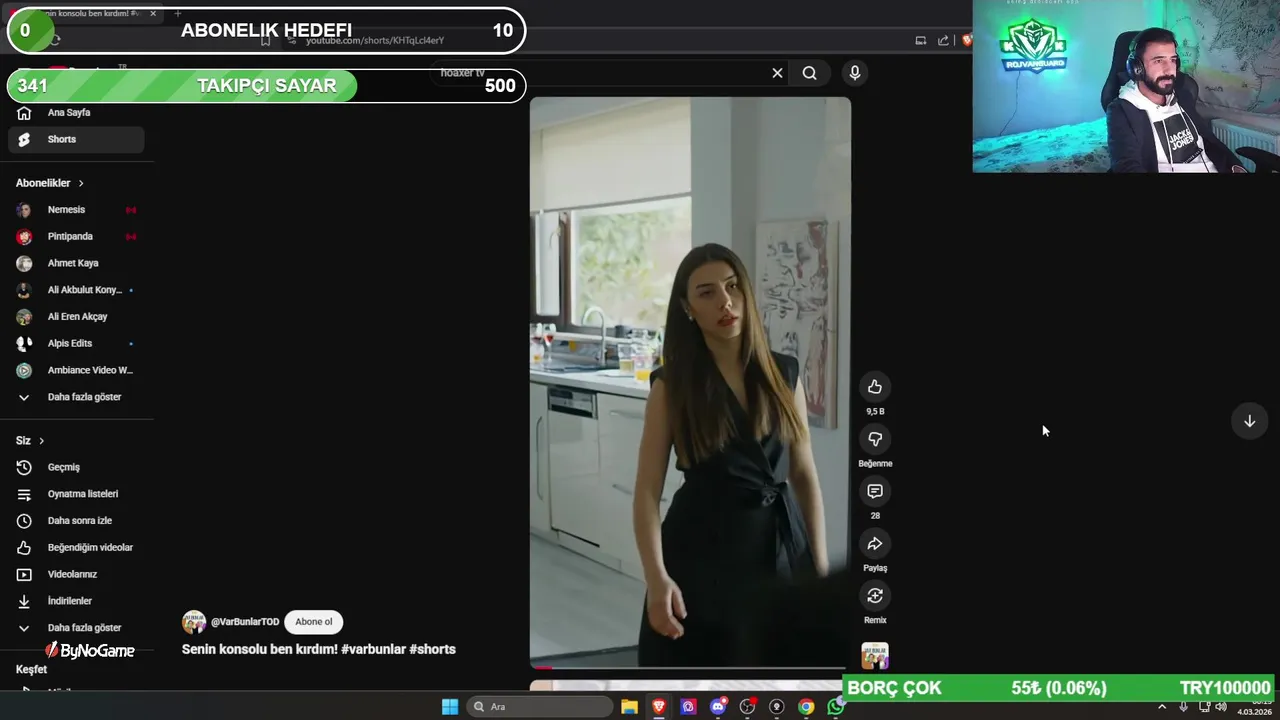1280x720 pixels.
Task: Open the cast/screen icon in address bar
Action: click(920, 40)
